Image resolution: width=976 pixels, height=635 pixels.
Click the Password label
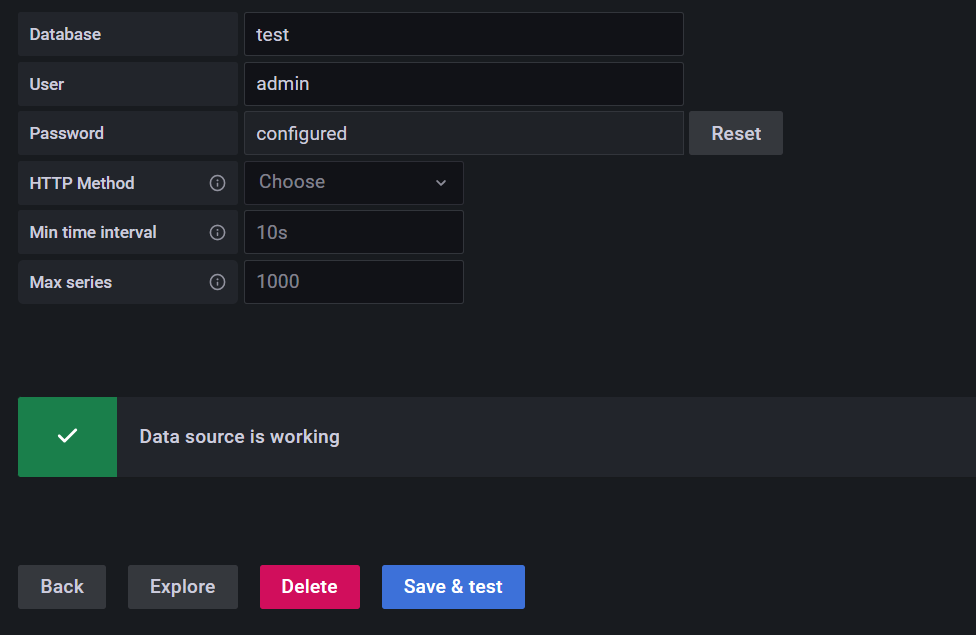(67, 133)
